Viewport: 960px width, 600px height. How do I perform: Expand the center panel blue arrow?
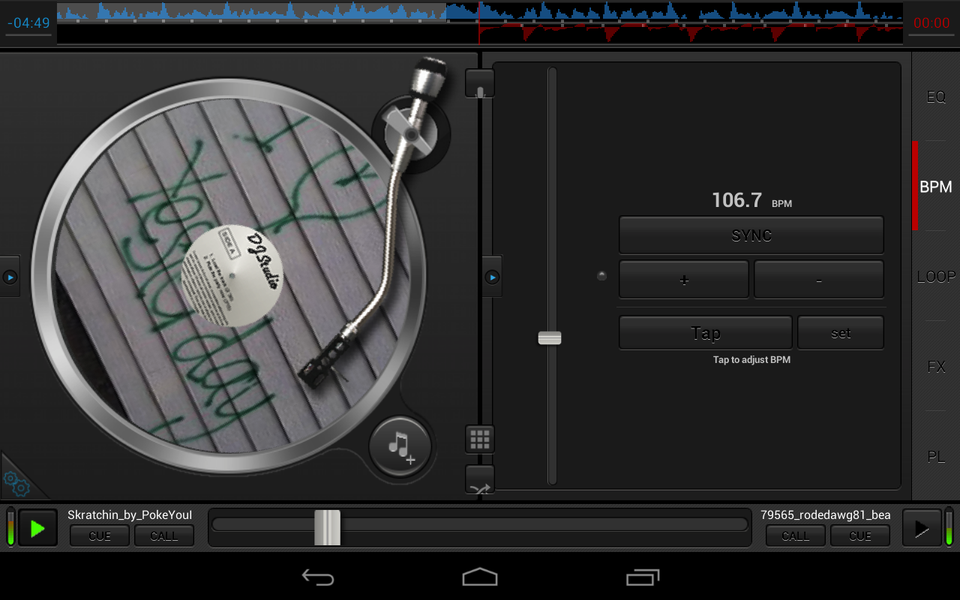491,277
